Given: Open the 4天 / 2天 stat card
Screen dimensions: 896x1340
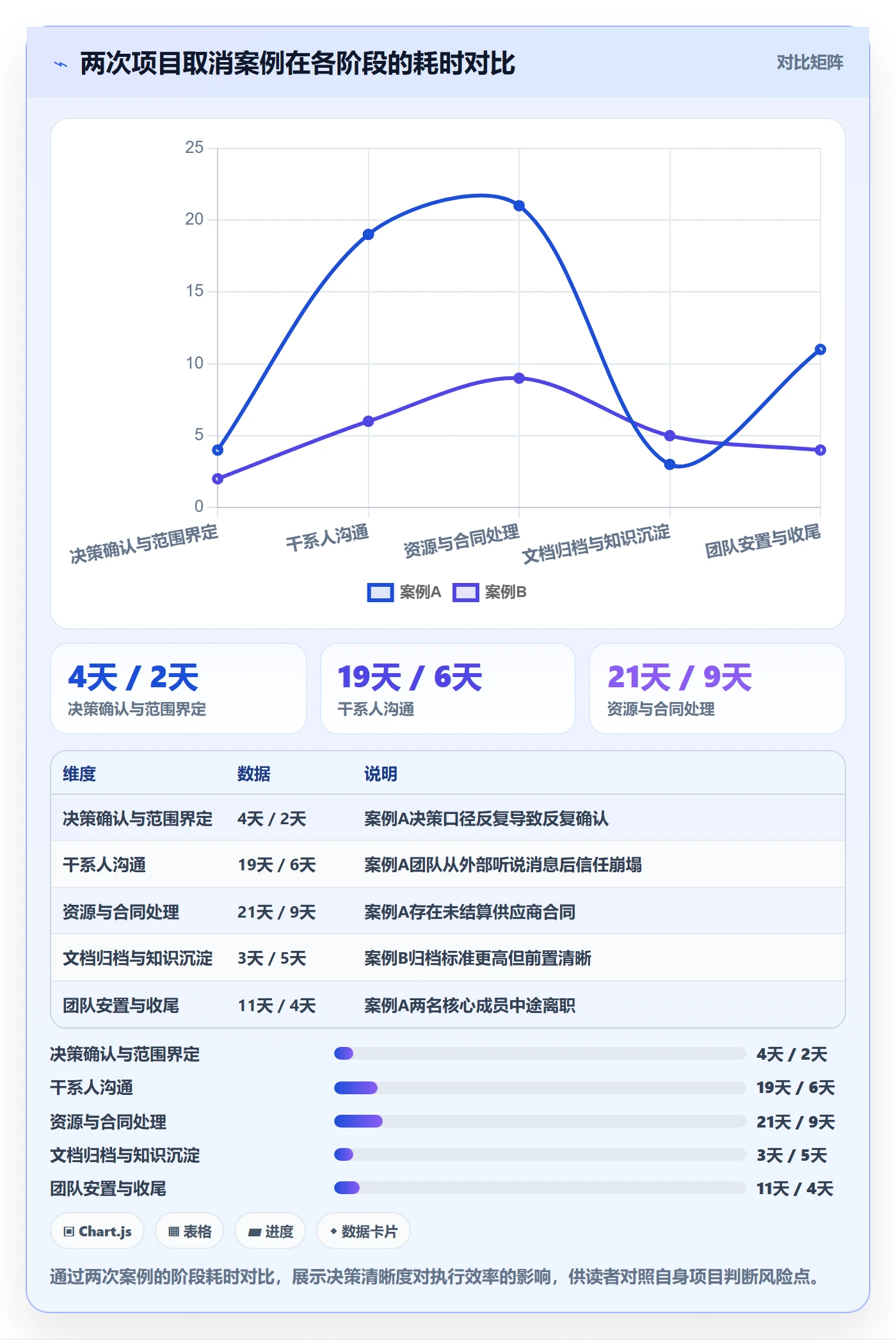Looking at the screenshot, I should (x=179, y=689).
